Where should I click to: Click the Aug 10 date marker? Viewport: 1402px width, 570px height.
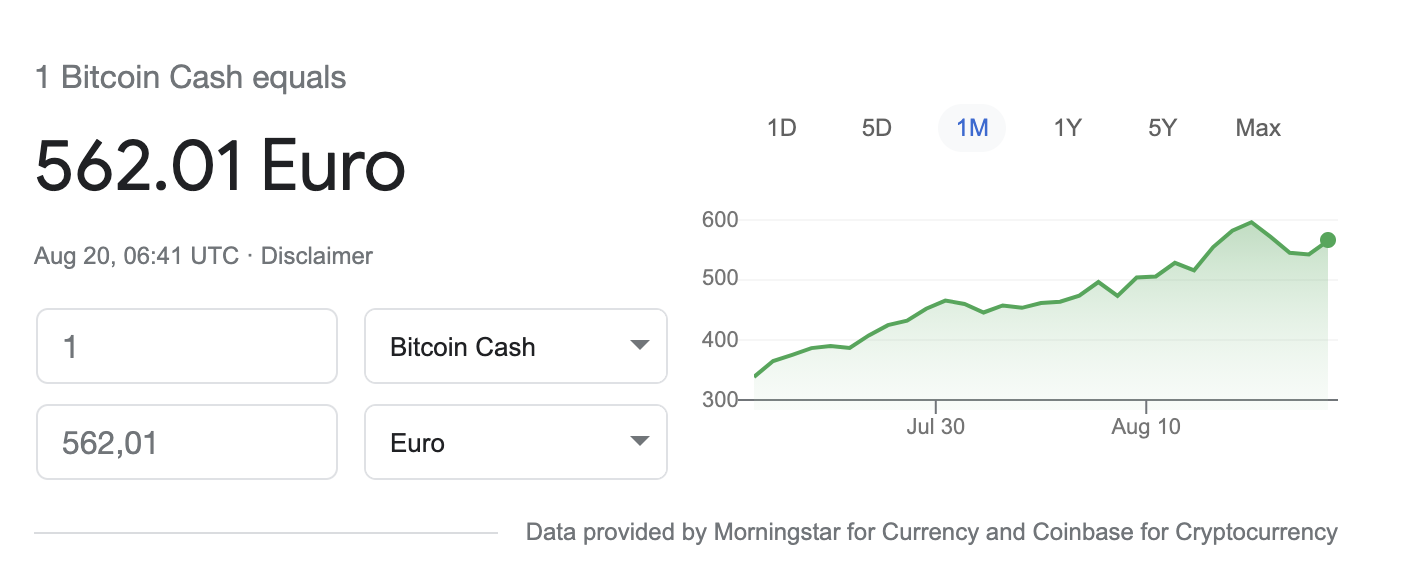(x=1146, y=428)
